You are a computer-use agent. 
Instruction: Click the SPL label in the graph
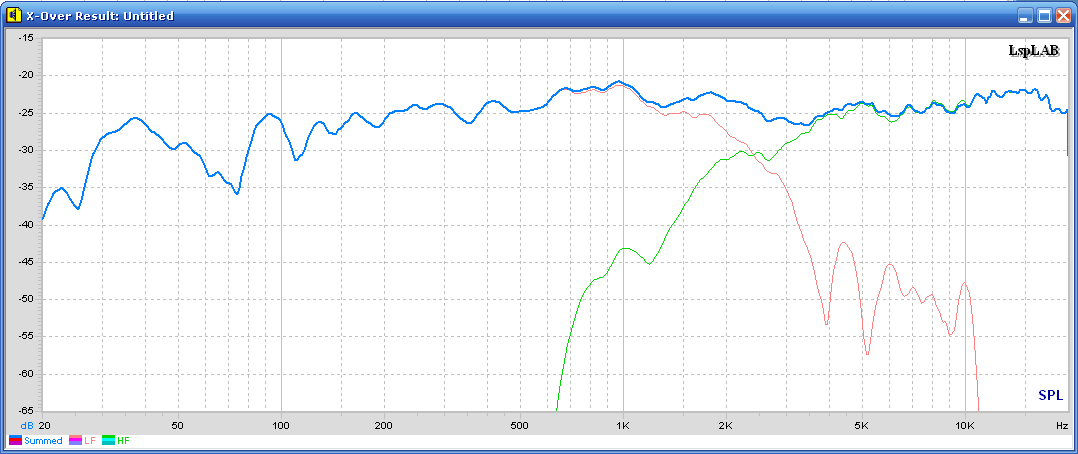[x=1050, y=395]
